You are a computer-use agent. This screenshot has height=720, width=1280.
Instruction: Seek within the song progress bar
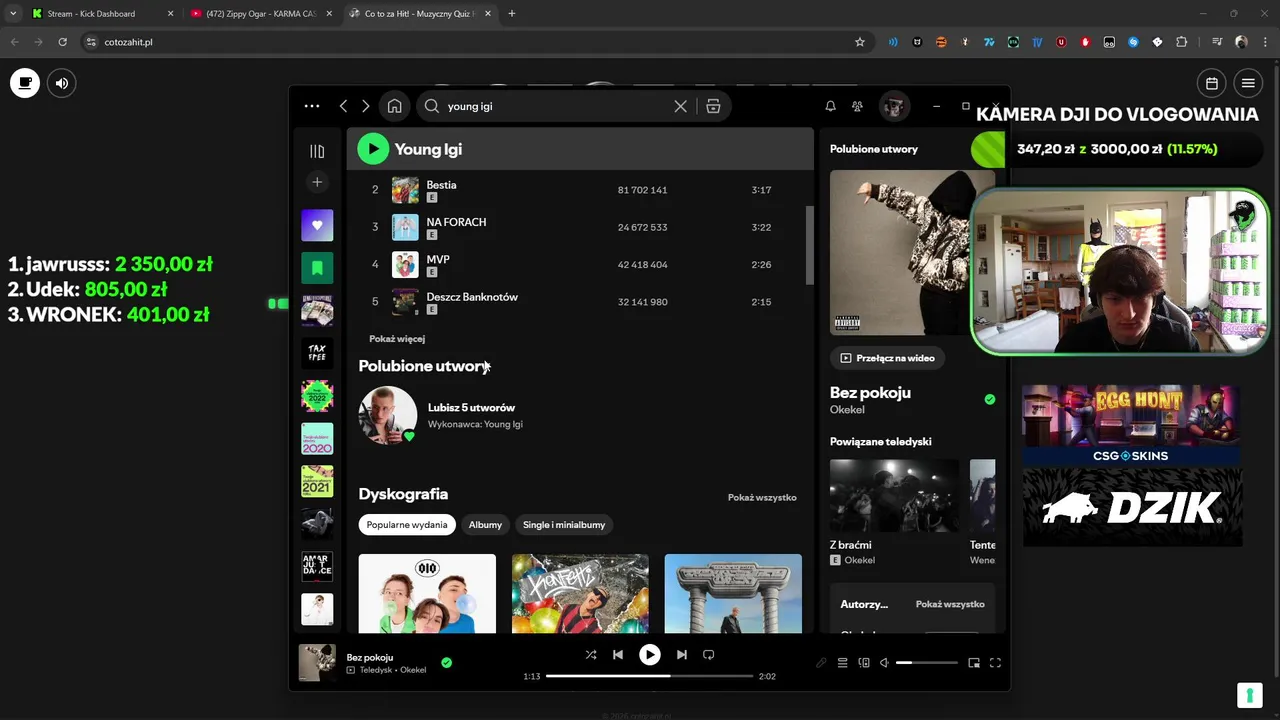(649, 676)
